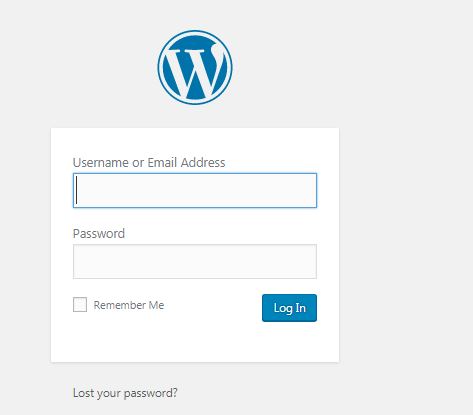
Task: Click the WordPress logo
Action: click(195, 67)
